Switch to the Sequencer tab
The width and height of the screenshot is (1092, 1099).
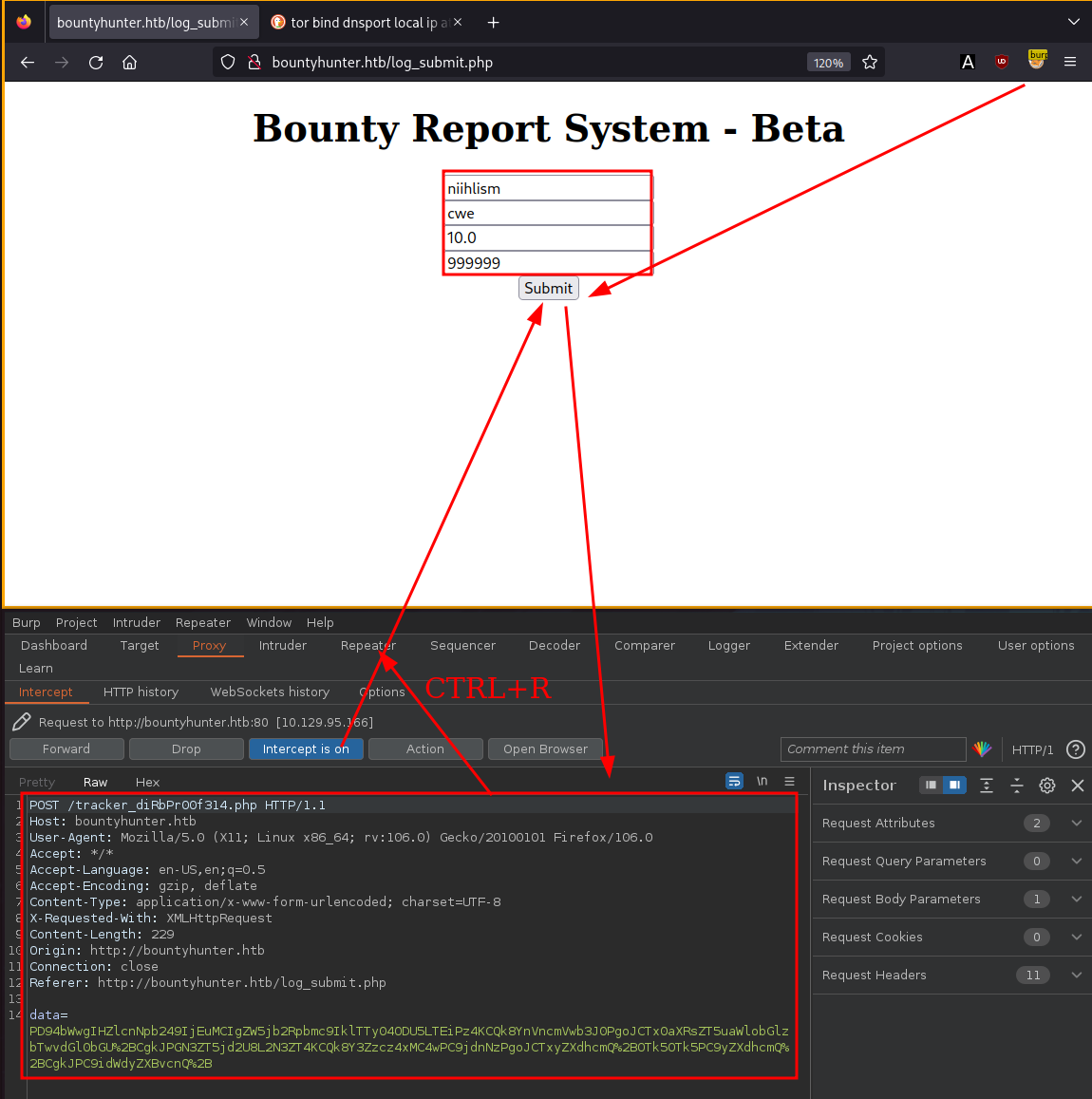click(463, 646)
